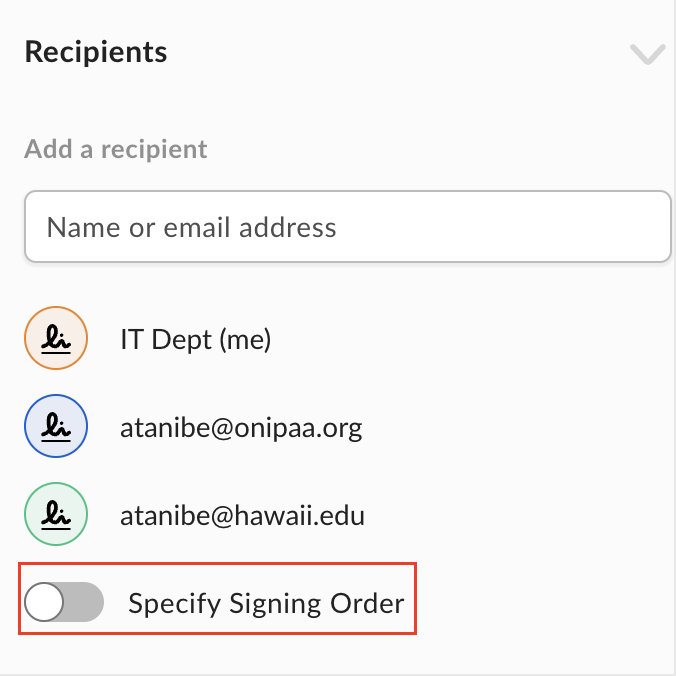Focus the Name or email address field
The height and width of the screenshot is (676, 676).
coord(348,226)
